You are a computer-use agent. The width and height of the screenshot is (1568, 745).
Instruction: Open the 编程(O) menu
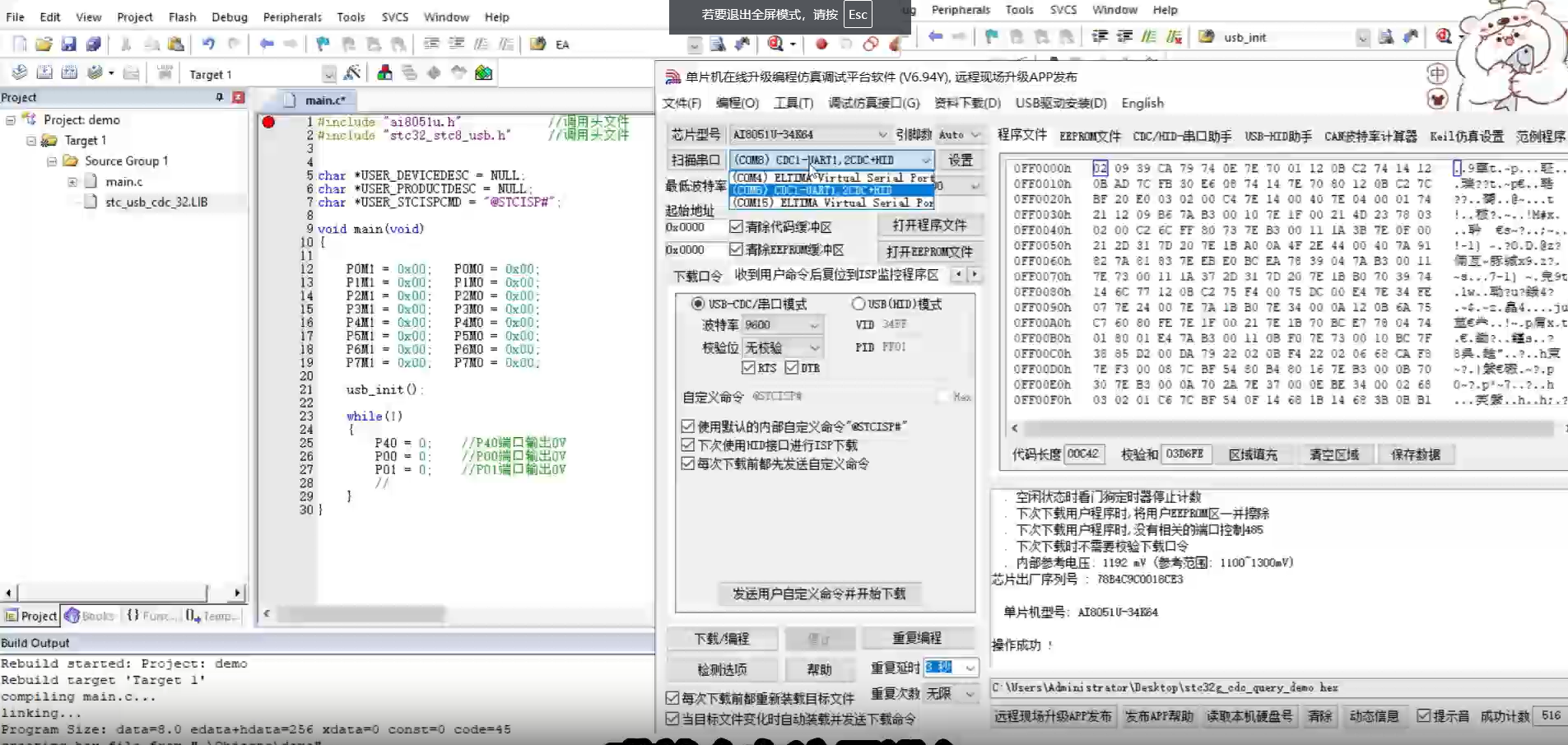pos(737,103)
